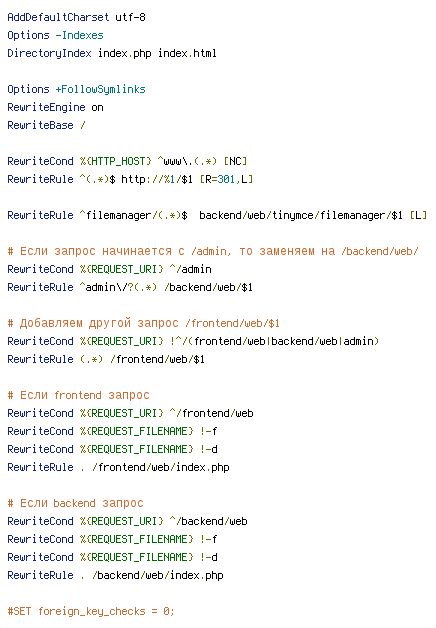Viewport: 436px width, 628px height.
Task: Click the /frontend/web/index.php rule target
Action: pos(161,467)
